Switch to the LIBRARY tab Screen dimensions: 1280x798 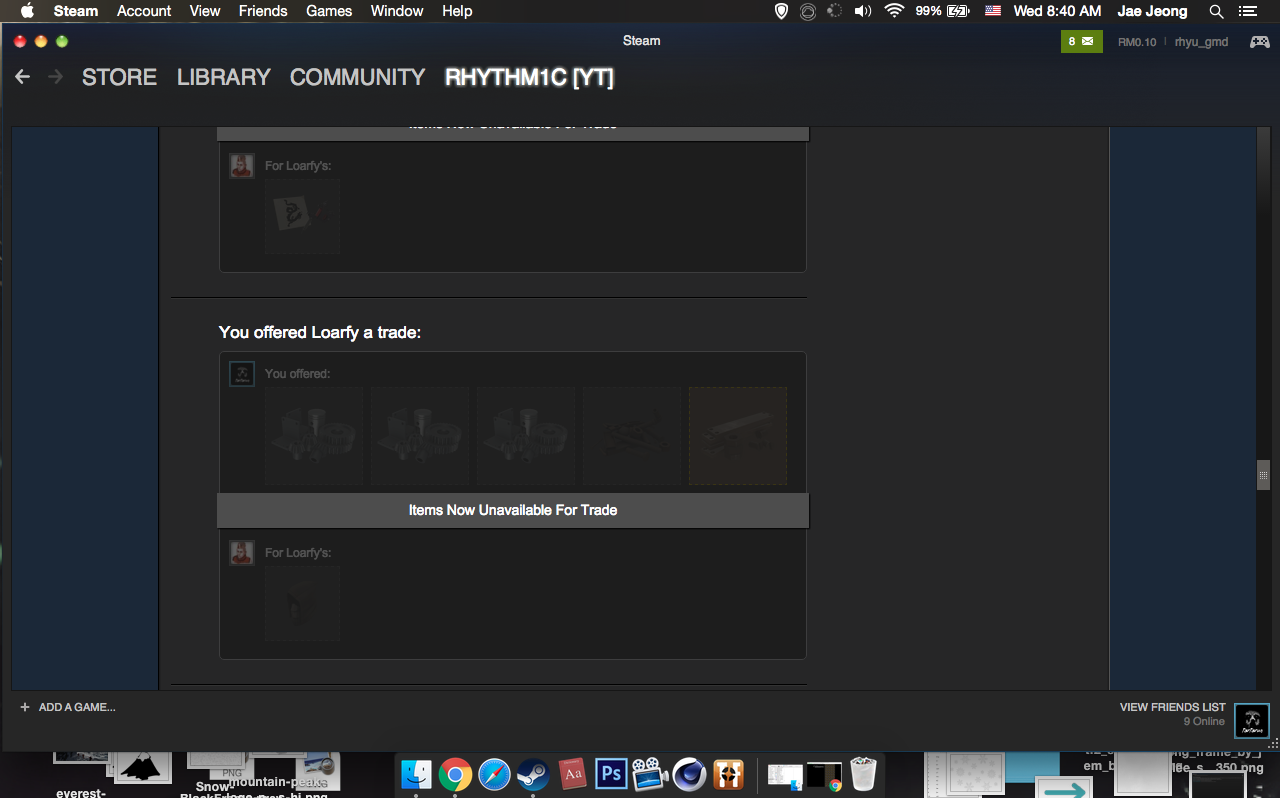pyautogui.click(x=223, y=77)
